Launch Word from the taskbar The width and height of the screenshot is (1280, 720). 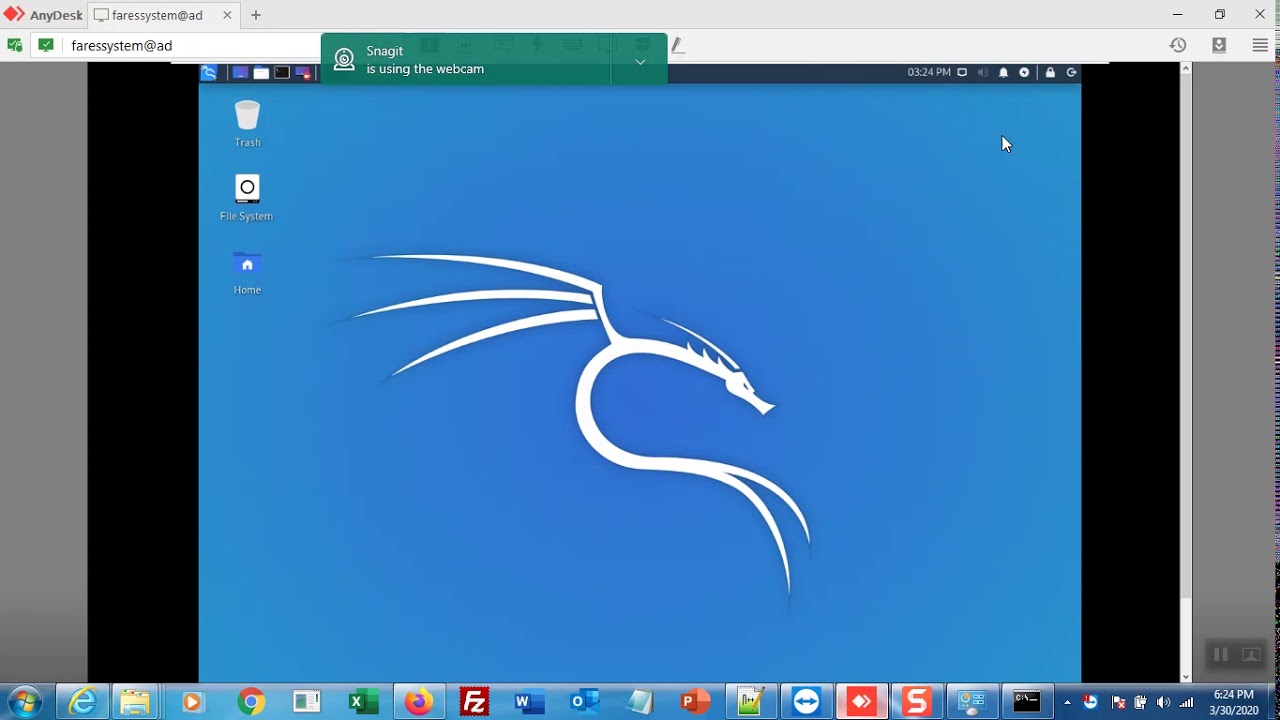(x=529, y=702)
